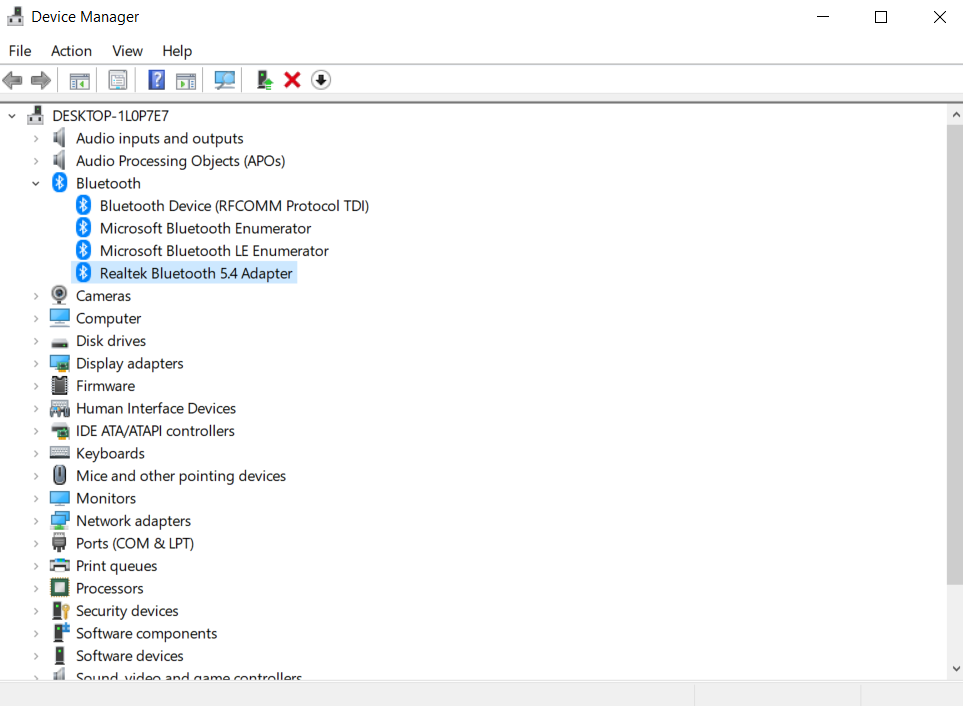
Task: Click the Disk drives label
Action: point(111,341)
